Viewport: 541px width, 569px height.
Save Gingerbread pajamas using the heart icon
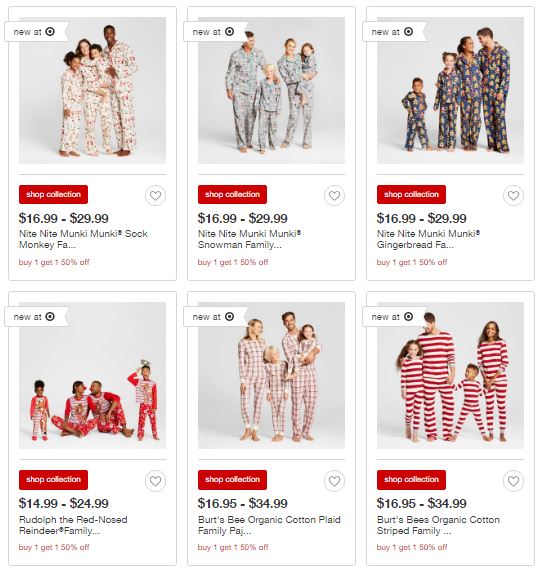pos(513,196)
